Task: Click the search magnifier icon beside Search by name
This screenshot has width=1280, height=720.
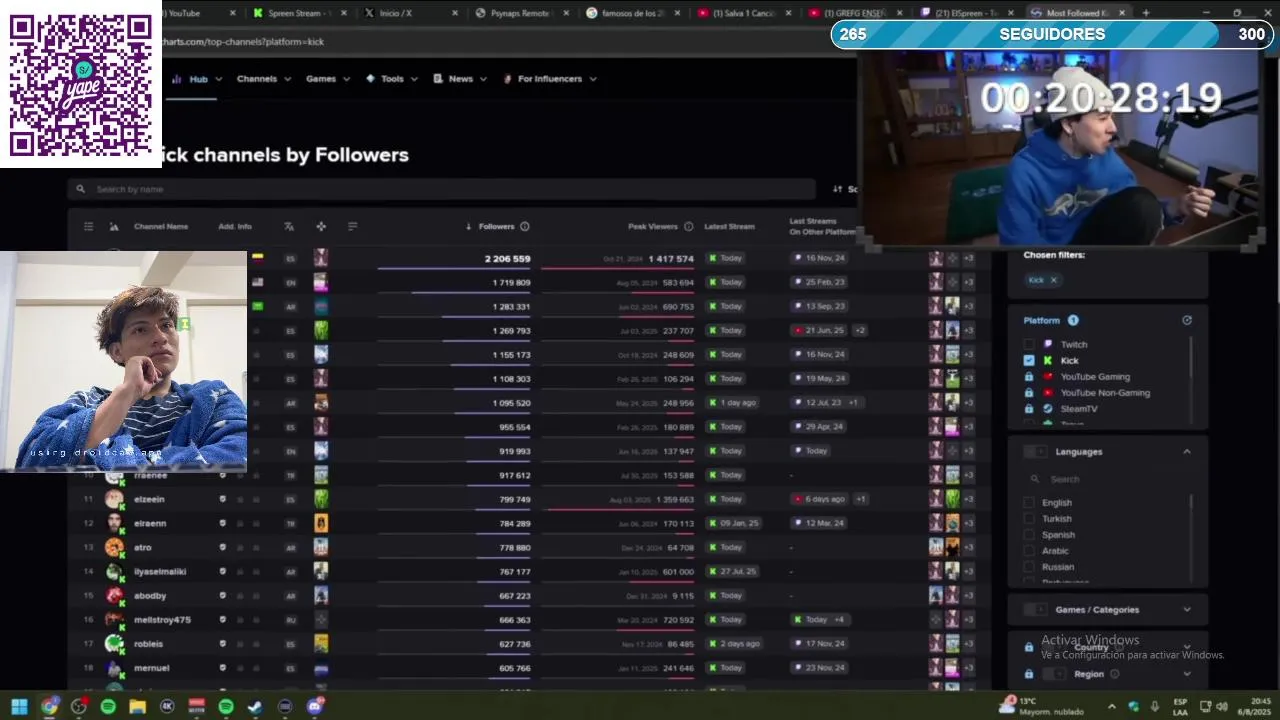Action: pyautogui.click(x=81, y=189)
